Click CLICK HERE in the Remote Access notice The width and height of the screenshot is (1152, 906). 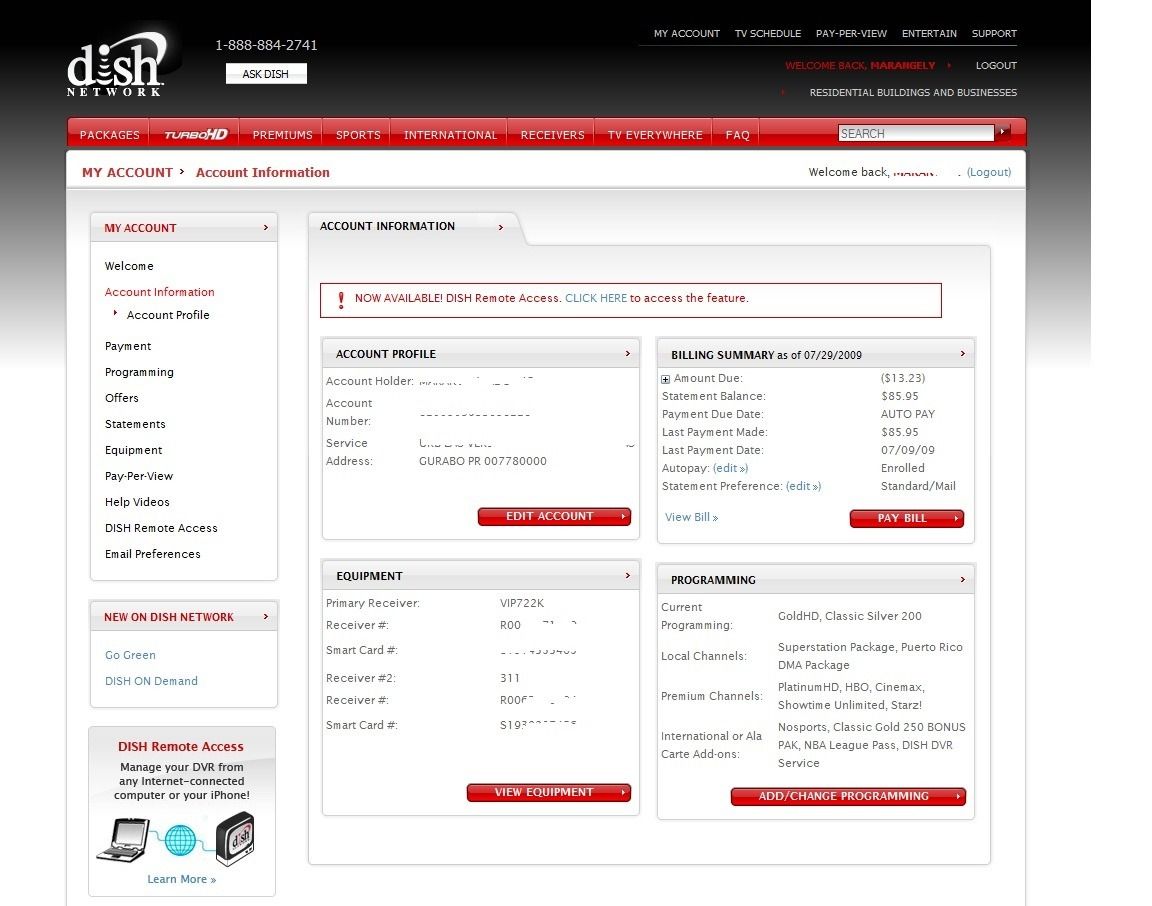point(596,298)
